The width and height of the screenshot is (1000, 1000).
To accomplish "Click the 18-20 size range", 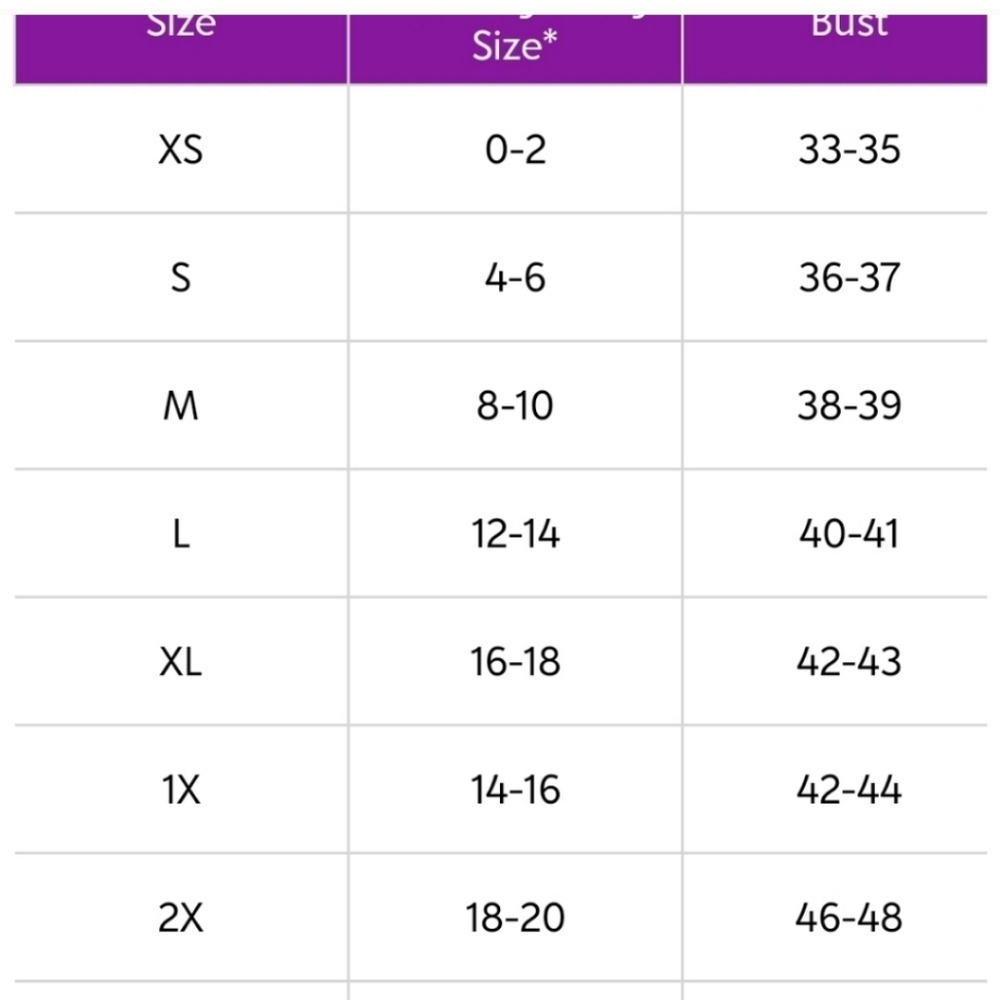I will tap(515, 918).
